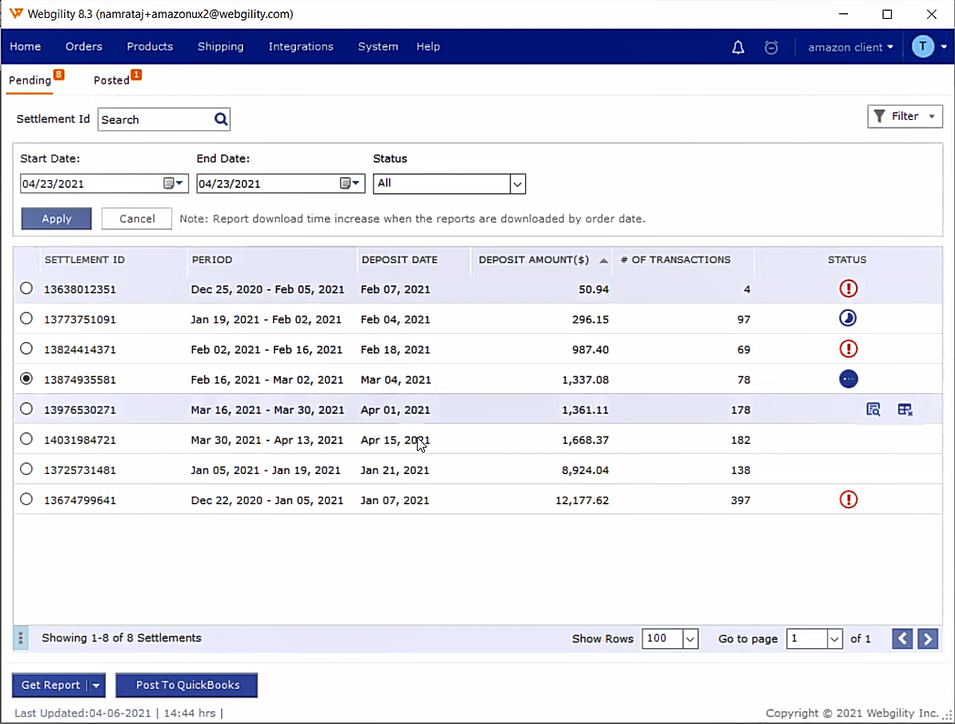Open the notifications bell icon

point(738,47)
